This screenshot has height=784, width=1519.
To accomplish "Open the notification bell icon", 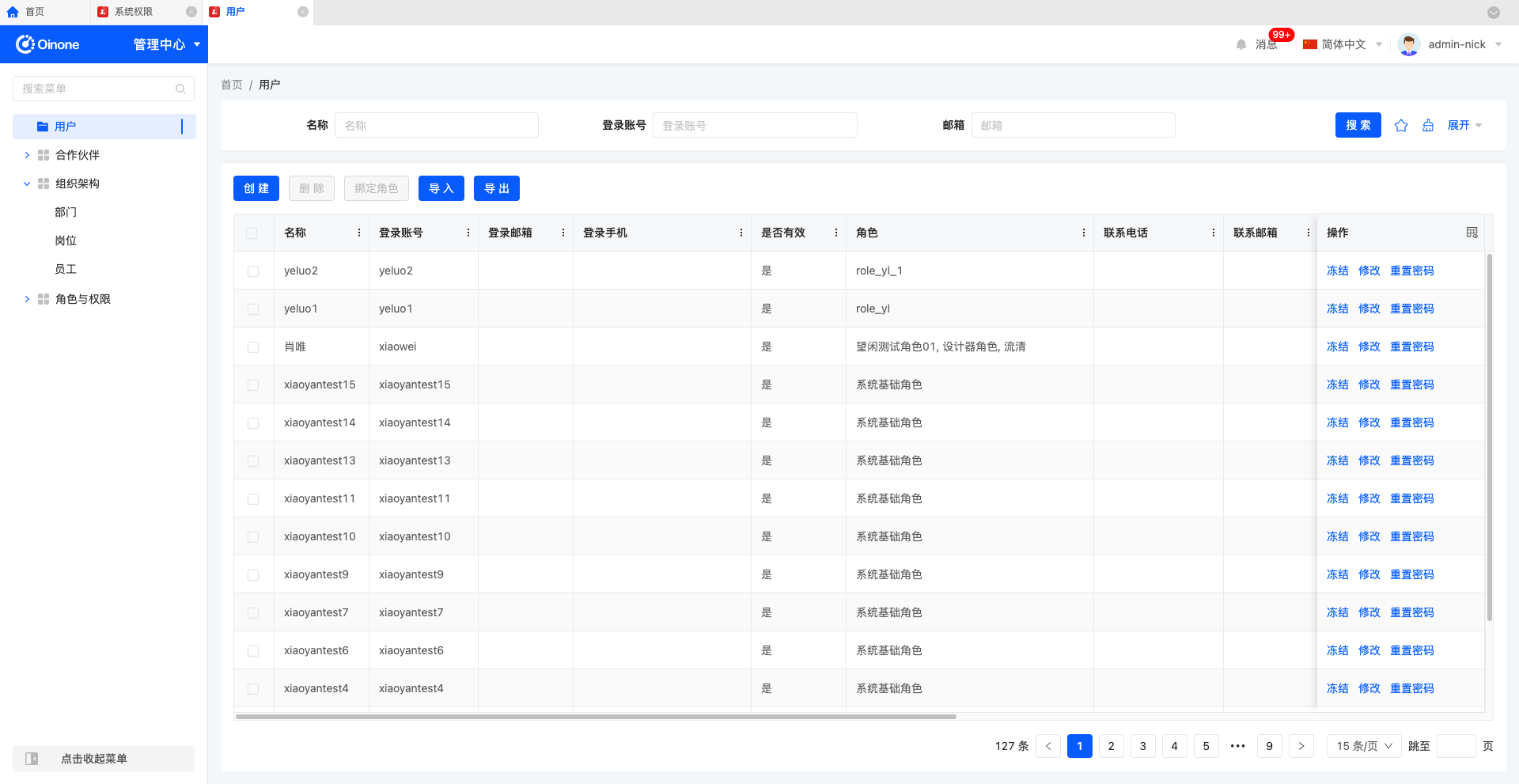I will pos(1241,44).
